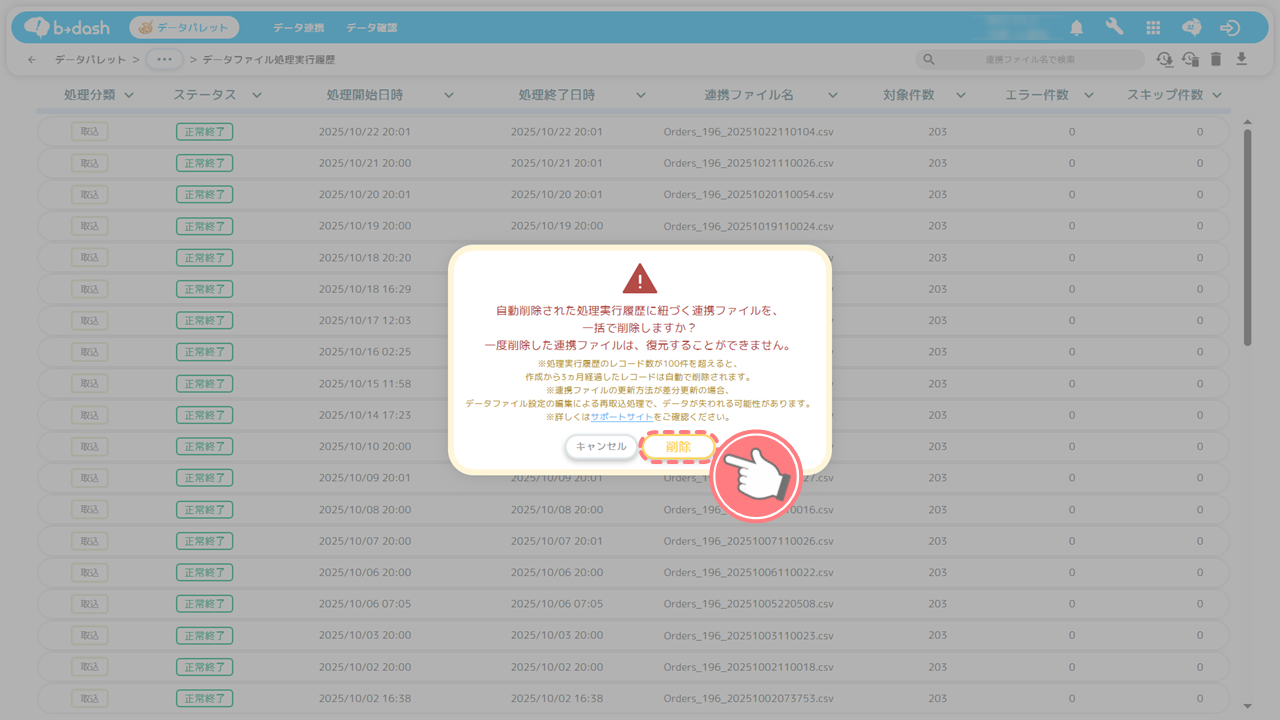Open the エラー件数 column dropdown chevron
The height and width of the screenshot is (720, 1280).
[1089, 95]
